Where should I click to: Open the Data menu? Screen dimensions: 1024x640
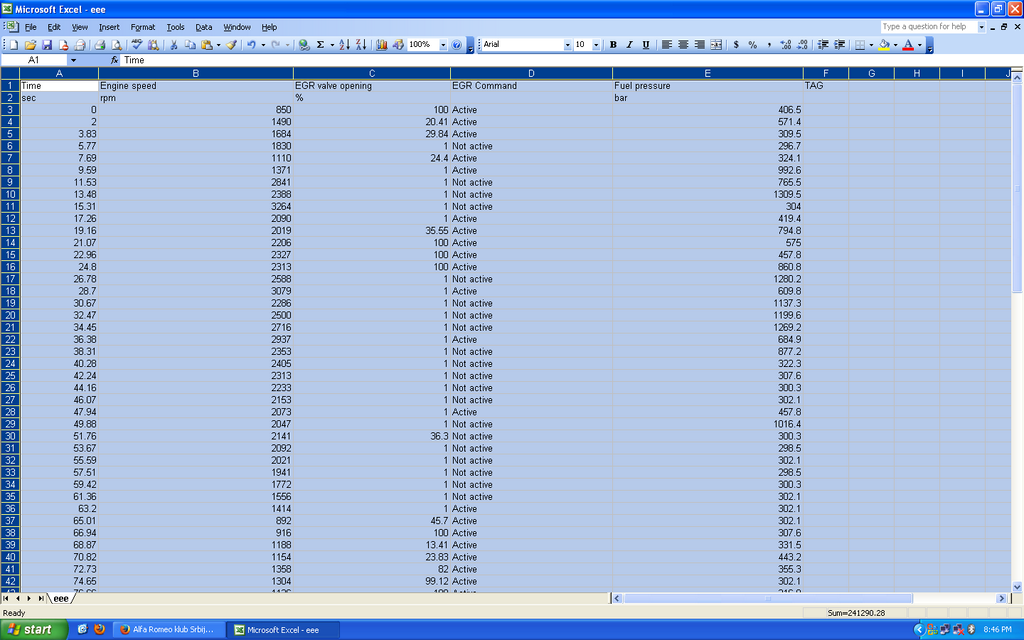(204, 27)
